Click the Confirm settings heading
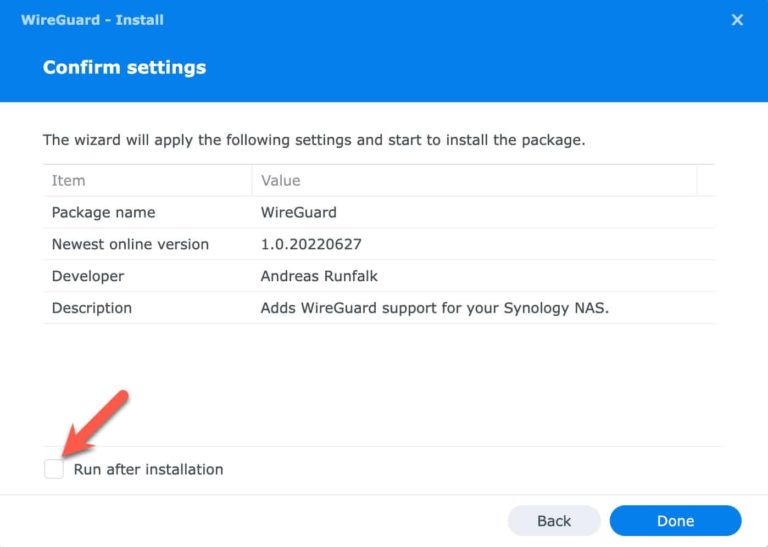 click(124, 68)
